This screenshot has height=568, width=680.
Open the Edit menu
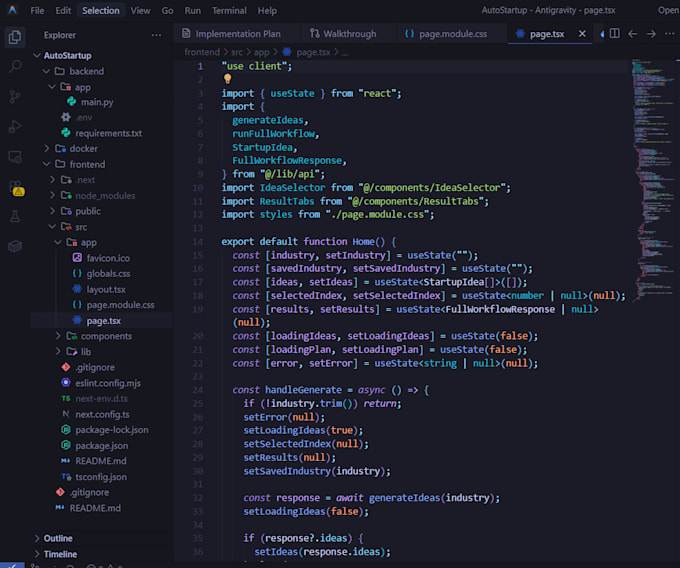pyautogui.click(x=63, y=10)
